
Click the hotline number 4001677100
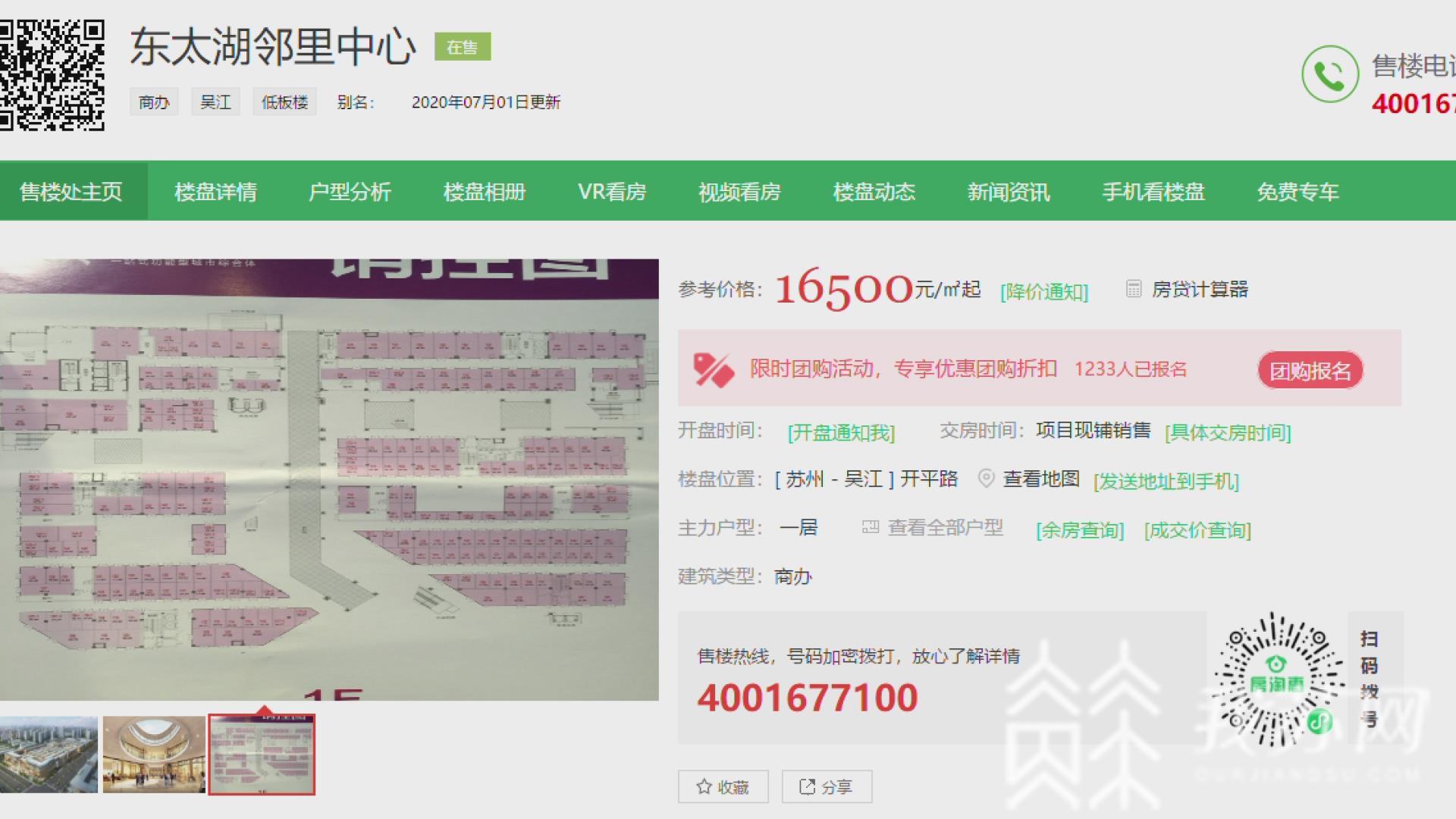point(808,698)
